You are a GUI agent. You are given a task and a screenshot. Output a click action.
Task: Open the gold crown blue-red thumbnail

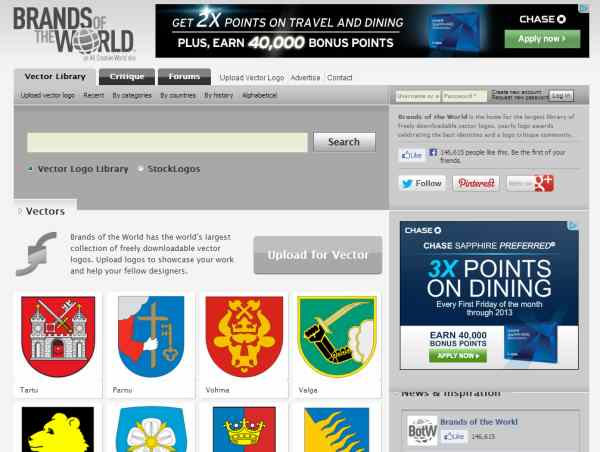pos(244,429)
